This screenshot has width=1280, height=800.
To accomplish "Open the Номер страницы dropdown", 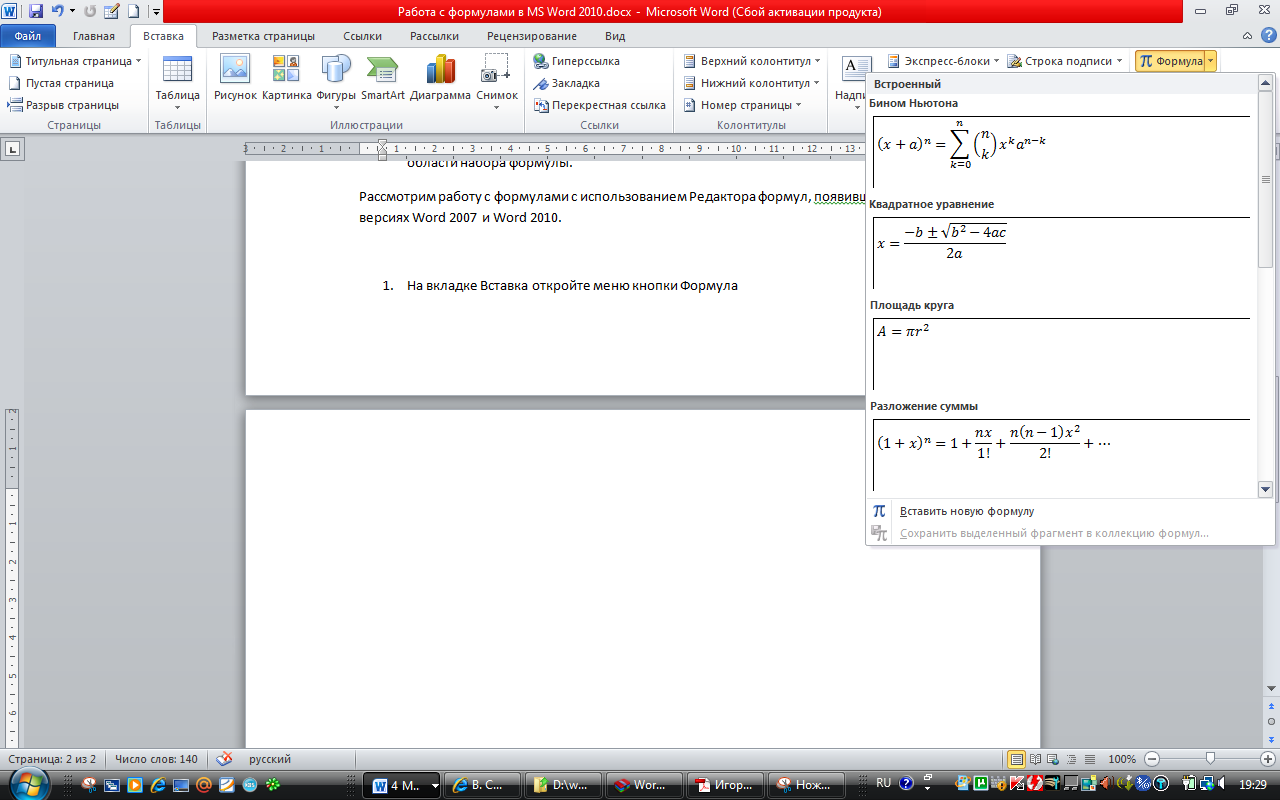I will click(743, 105).
